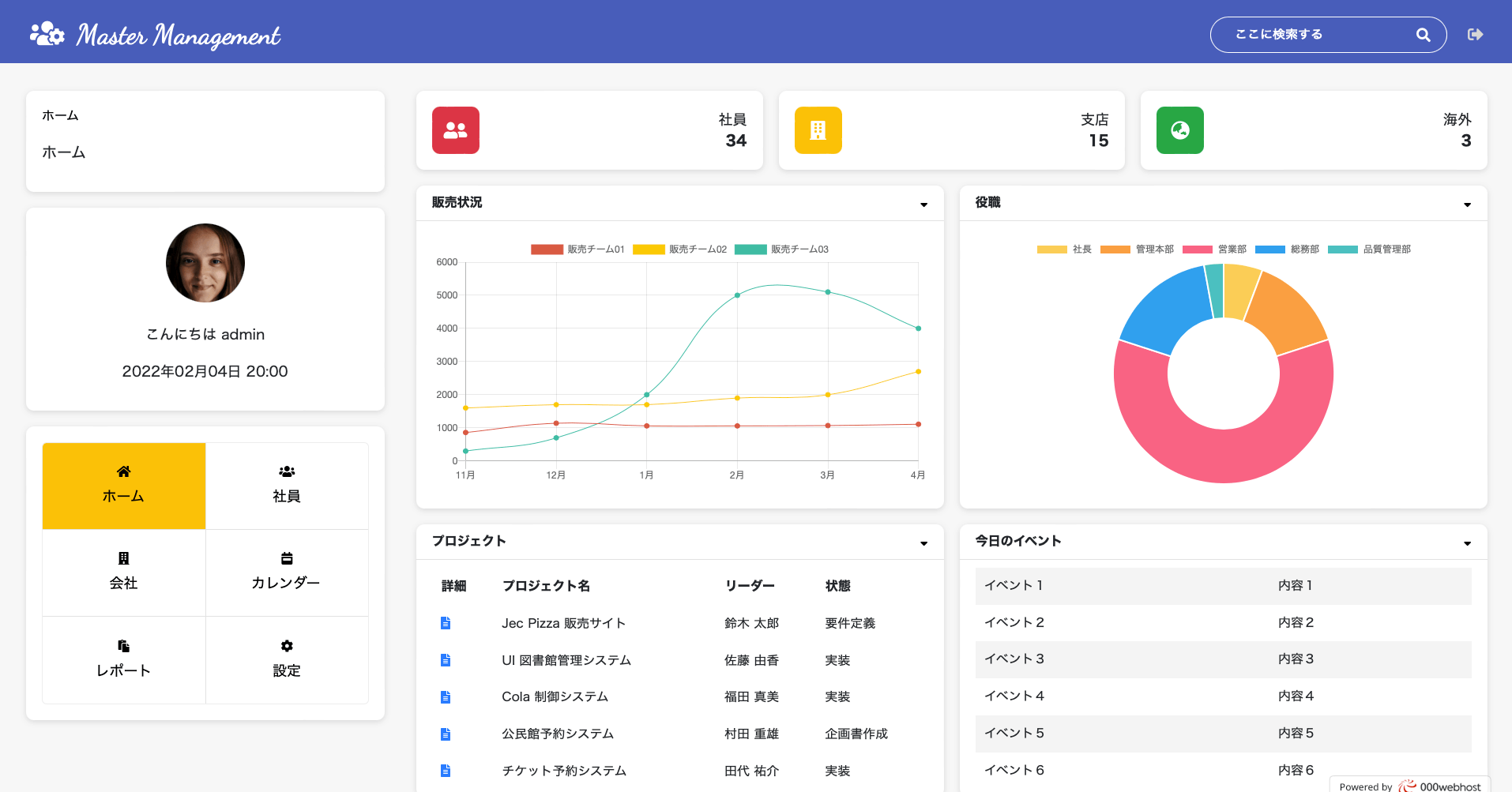
Task: Click the 内容５ event cell
Action: (1296, 734)
